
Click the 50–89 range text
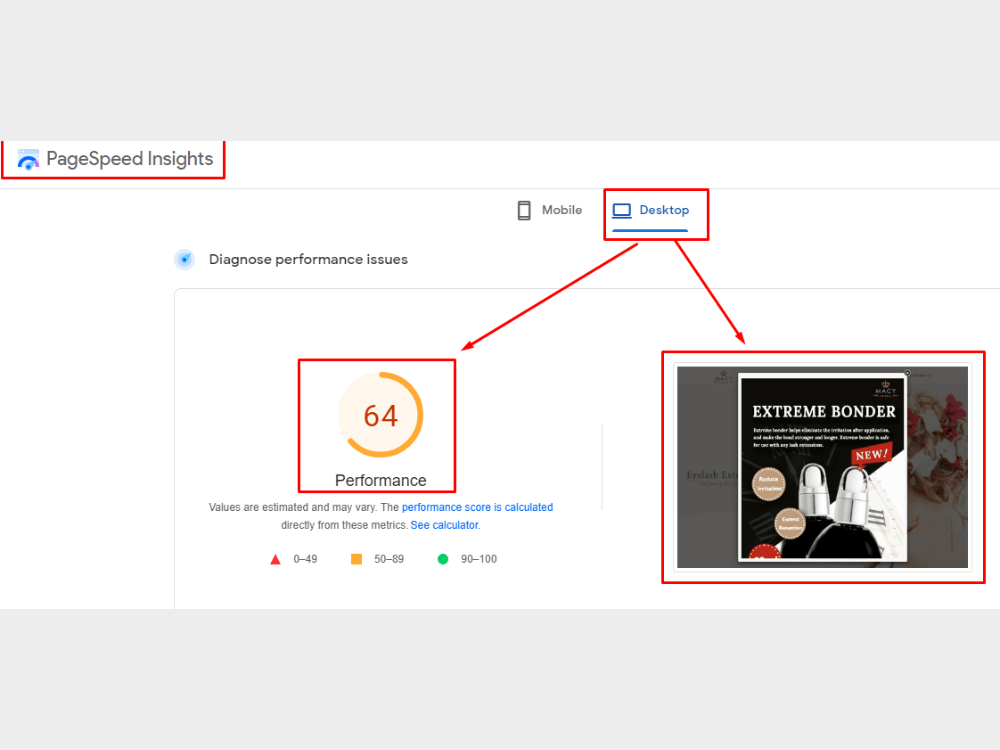[x=389, y=559]
